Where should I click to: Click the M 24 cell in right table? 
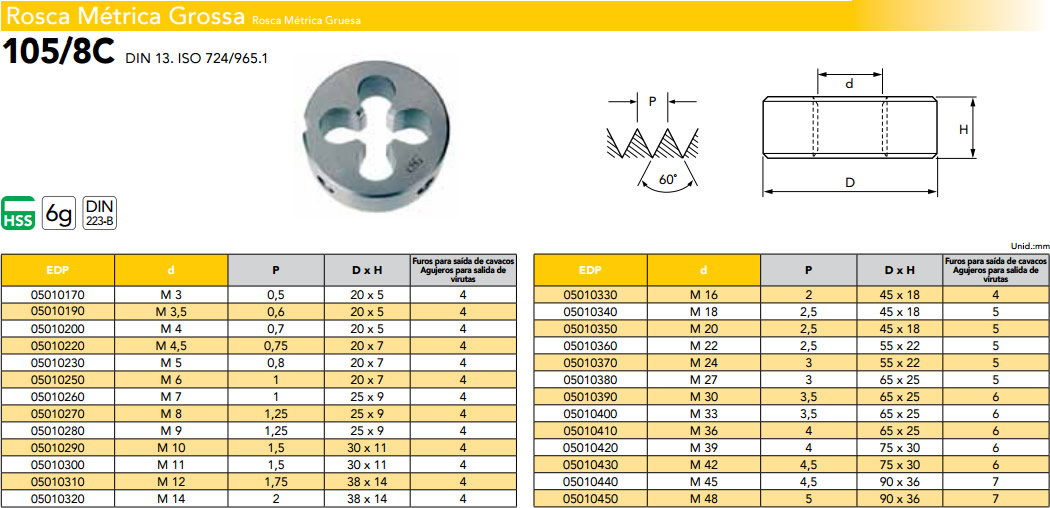pyautogui.click(x=704, y=362)
